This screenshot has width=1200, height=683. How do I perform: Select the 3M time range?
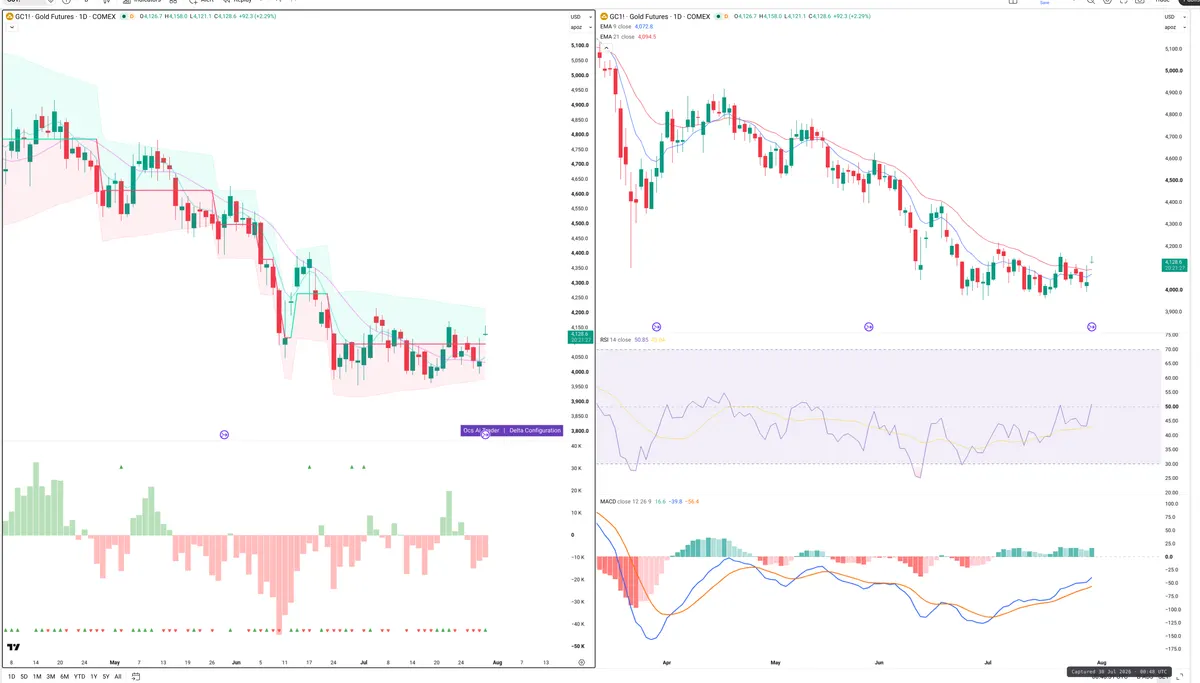[50, 676]
